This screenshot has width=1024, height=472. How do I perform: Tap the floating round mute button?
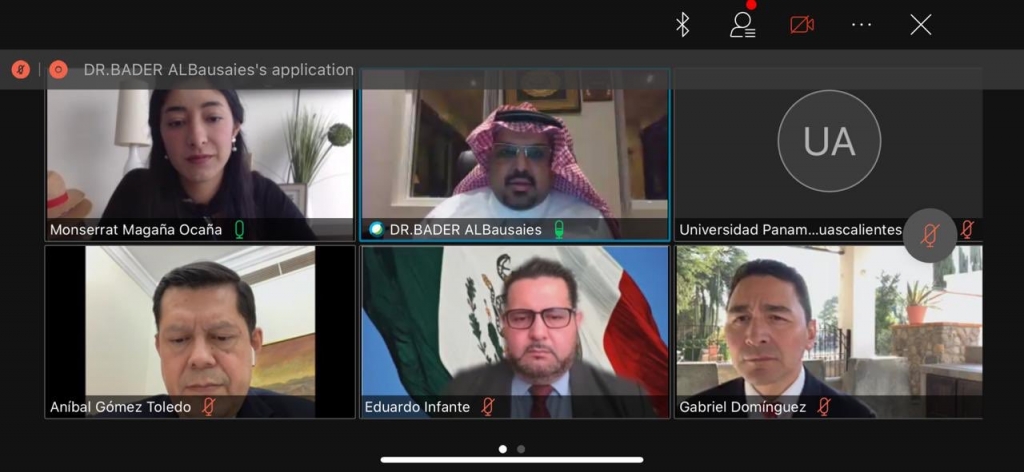click(929, 236)
